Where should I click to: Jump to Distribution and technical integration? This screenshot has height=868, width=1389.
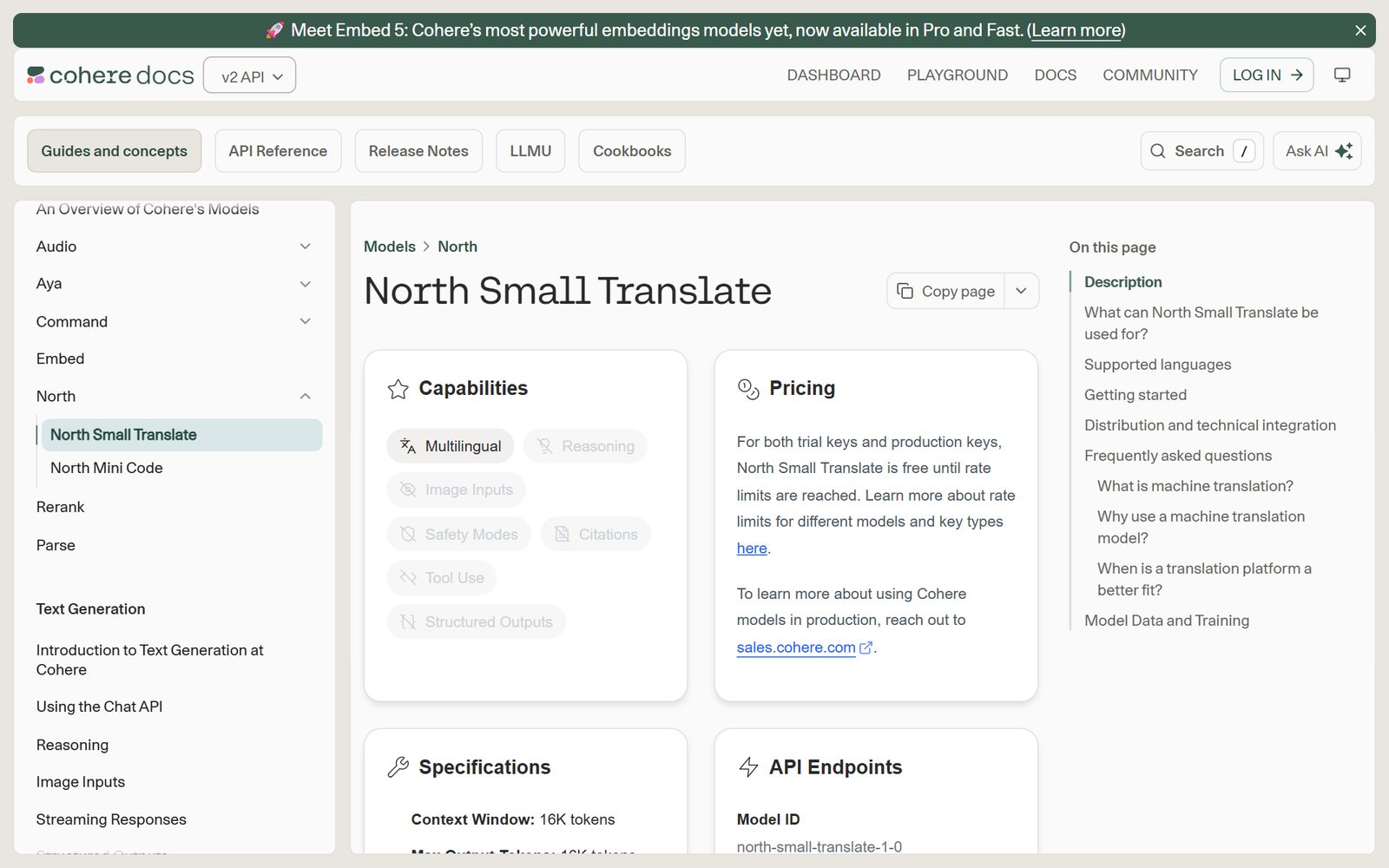[x=1210, y=425]
